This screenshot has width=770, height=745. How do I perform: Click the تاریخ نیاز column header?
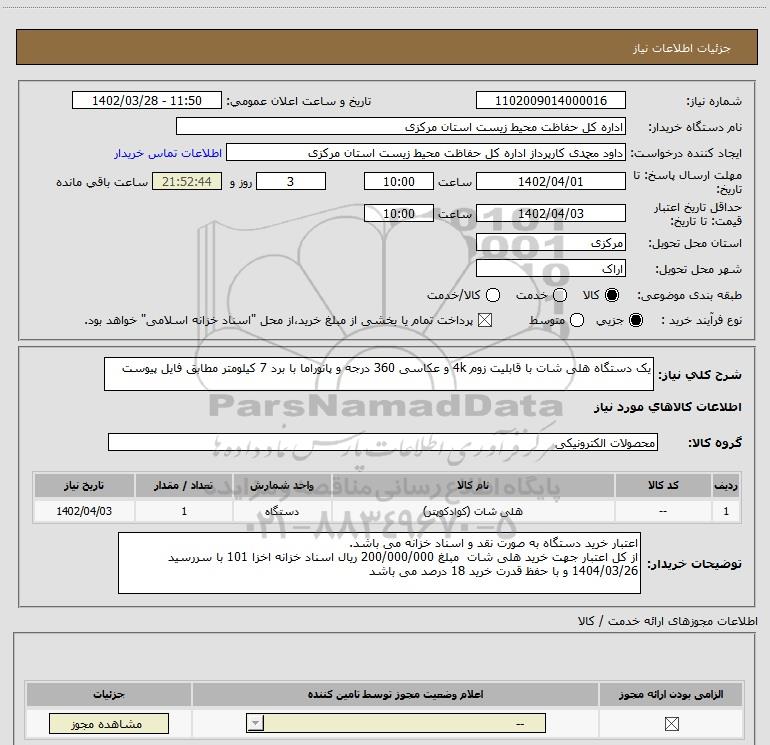click(84, 485)
